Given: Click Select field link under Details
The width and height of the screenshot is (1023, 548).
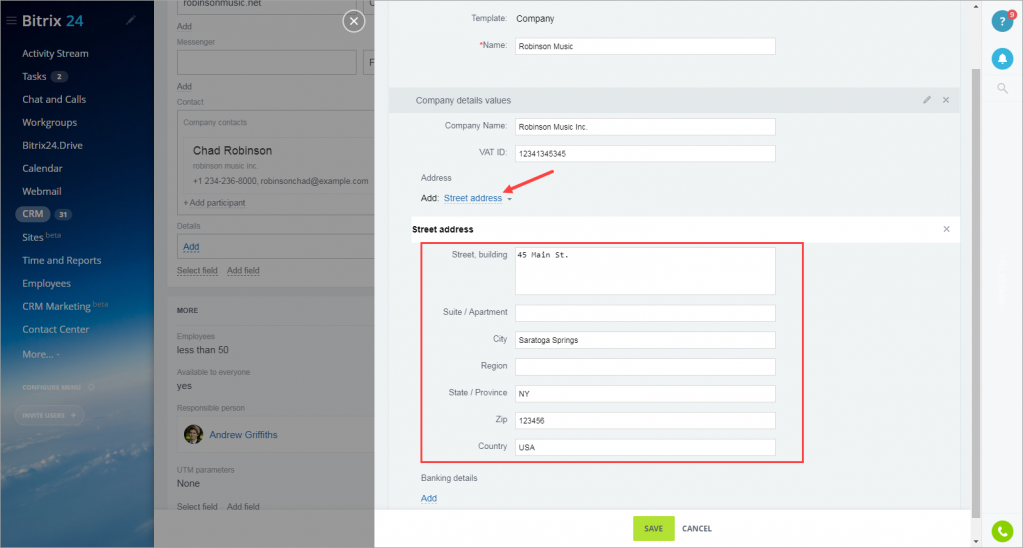Looking at the screenshot, I should (x=197, y=270).
